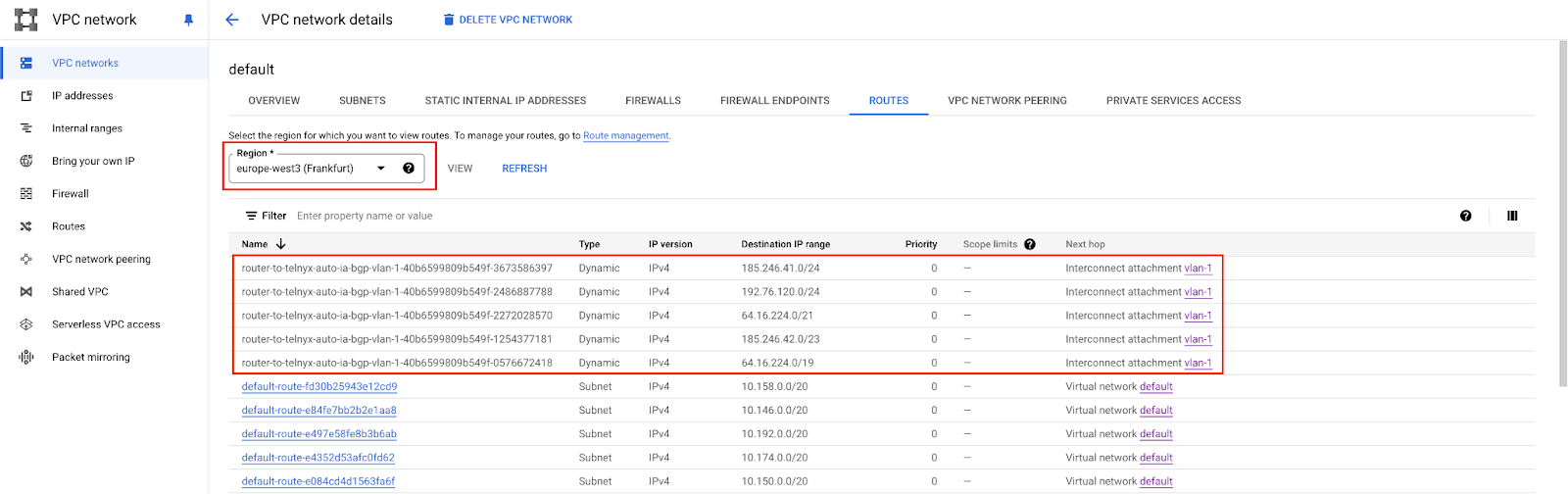The width and height of the screenshot is (1568, 494).
Task: Open route default-route-e4352d53afc0fd62
Action: (318, 458)
